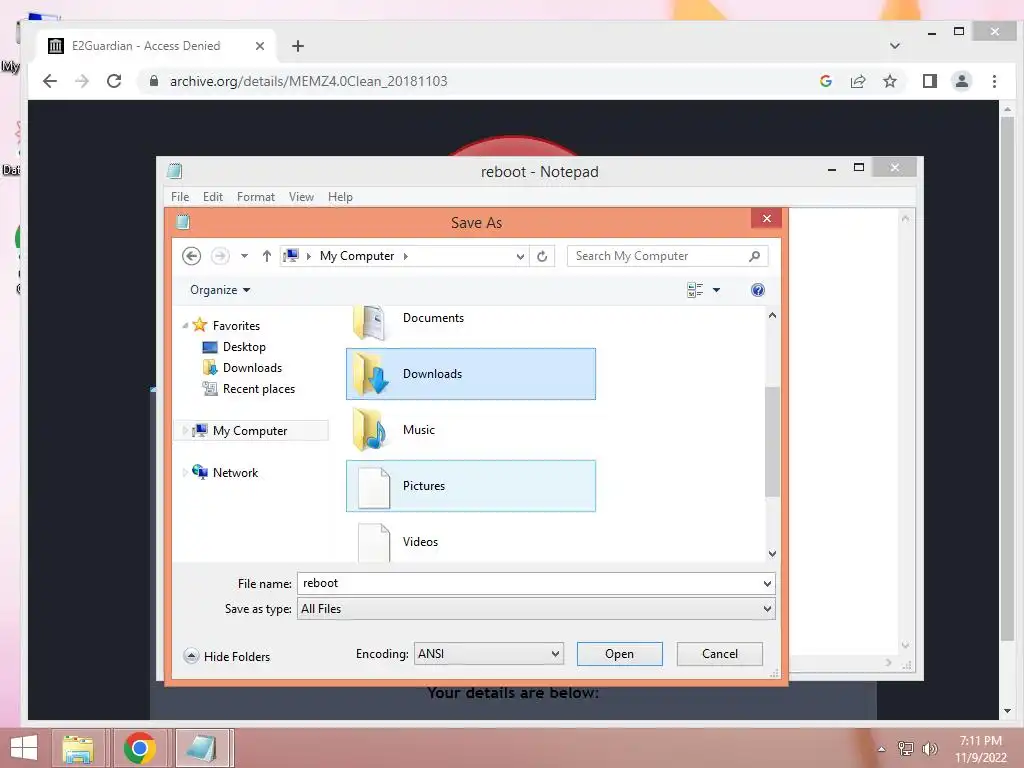Open volume control in system tray
1024x768 pixels.
coord(930,748)
